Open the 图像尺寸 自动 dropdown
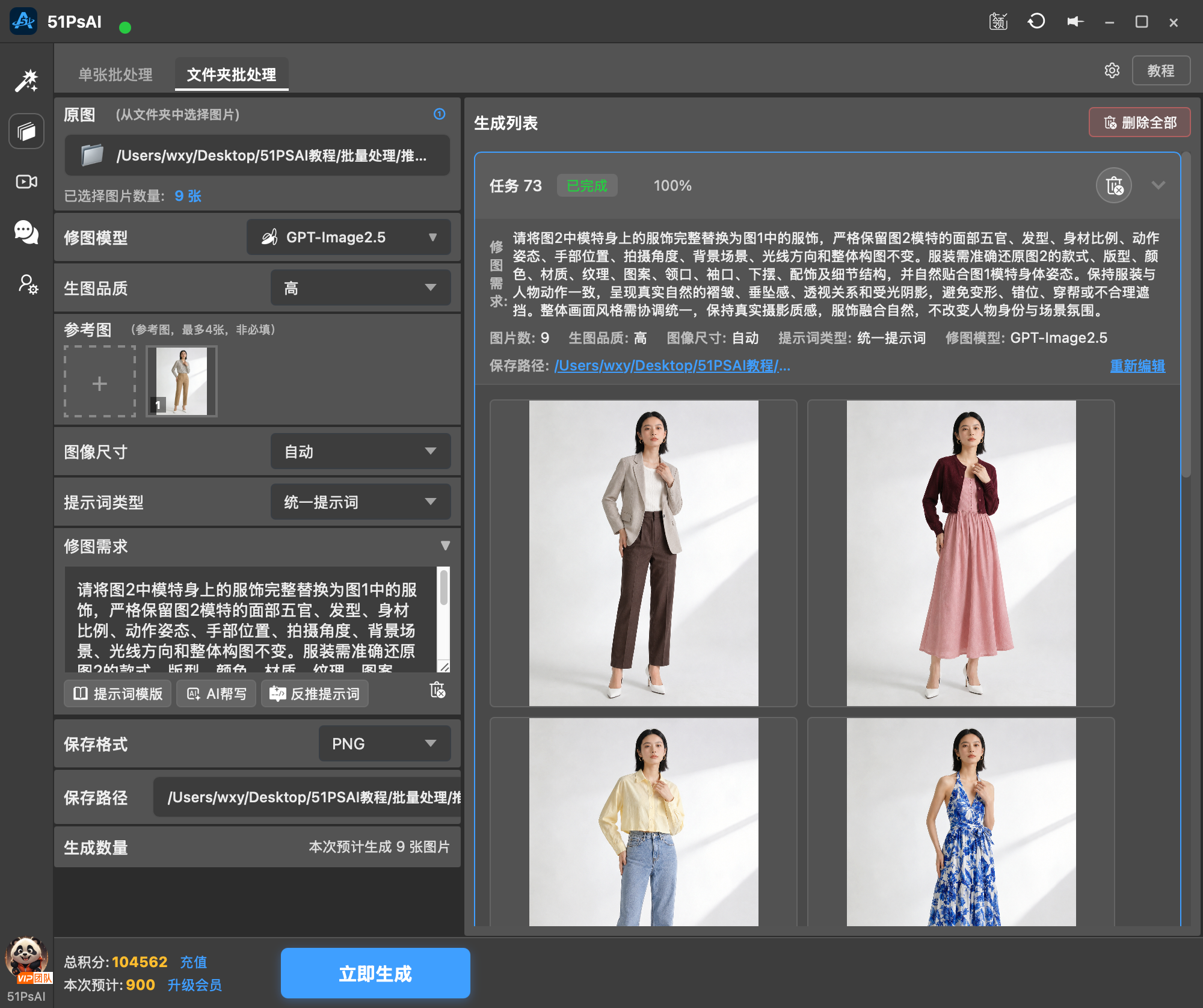The height and width of the screenshot is (1008, 1203). pos(361,451)
